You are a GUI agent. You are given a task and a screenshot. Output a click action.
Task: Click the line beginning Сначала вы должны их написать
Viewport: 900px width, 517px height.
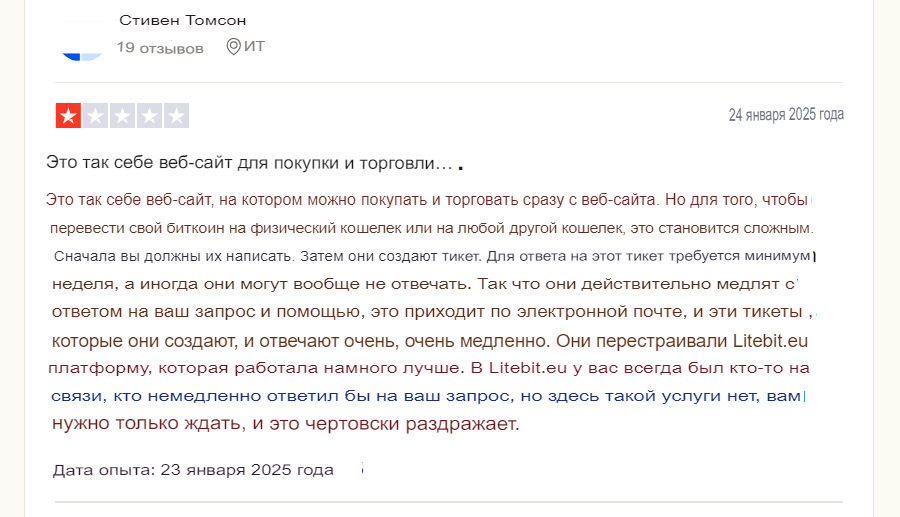(432, 256)
